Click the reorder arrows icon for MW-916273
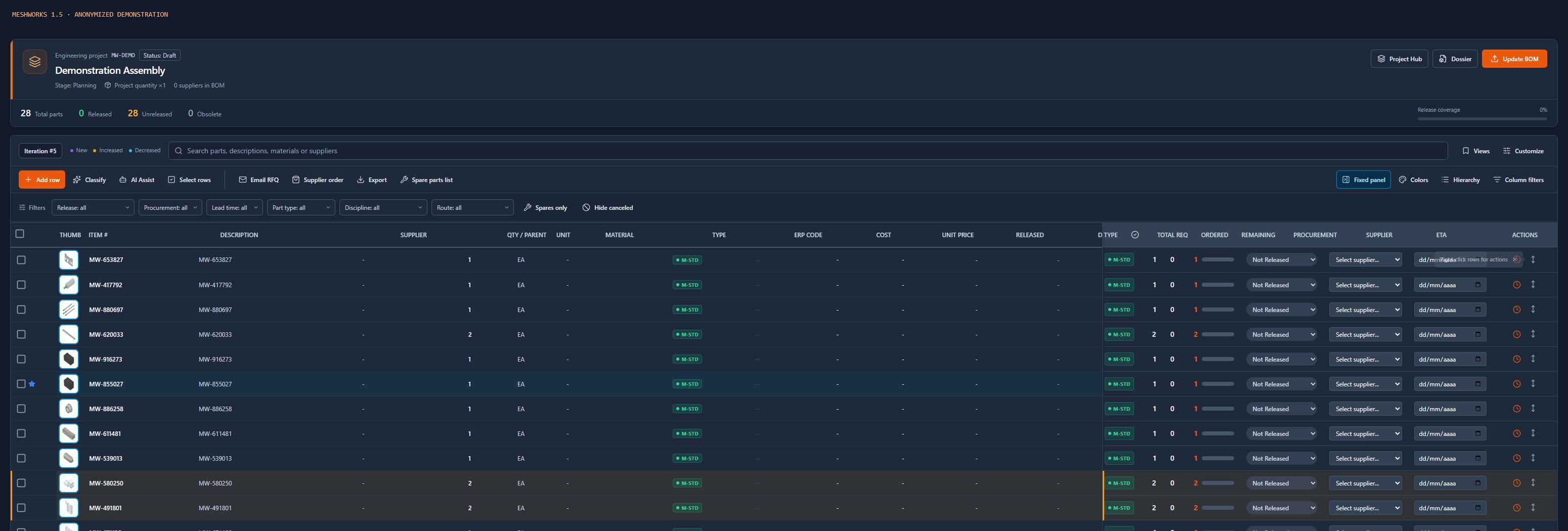 (1533, 359)
